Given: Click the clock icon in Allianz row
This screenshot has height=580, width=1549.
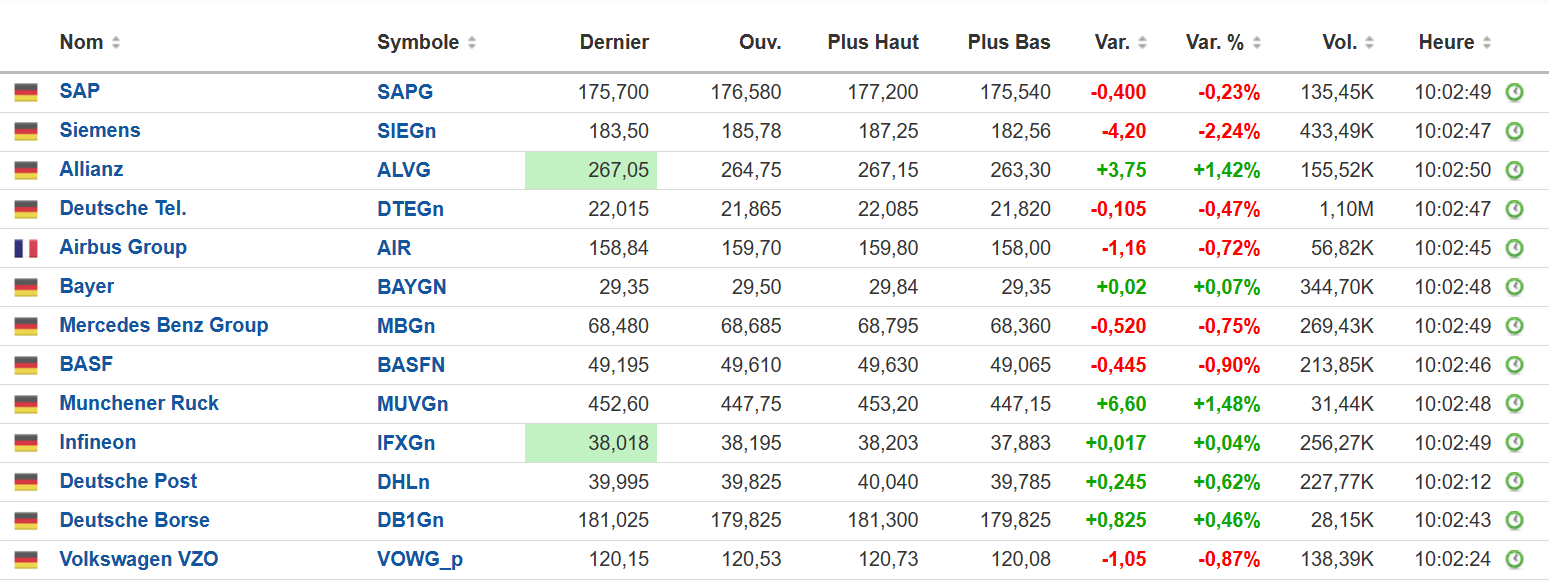Looking at the screenshot, I should click(x=1514, y=171).
